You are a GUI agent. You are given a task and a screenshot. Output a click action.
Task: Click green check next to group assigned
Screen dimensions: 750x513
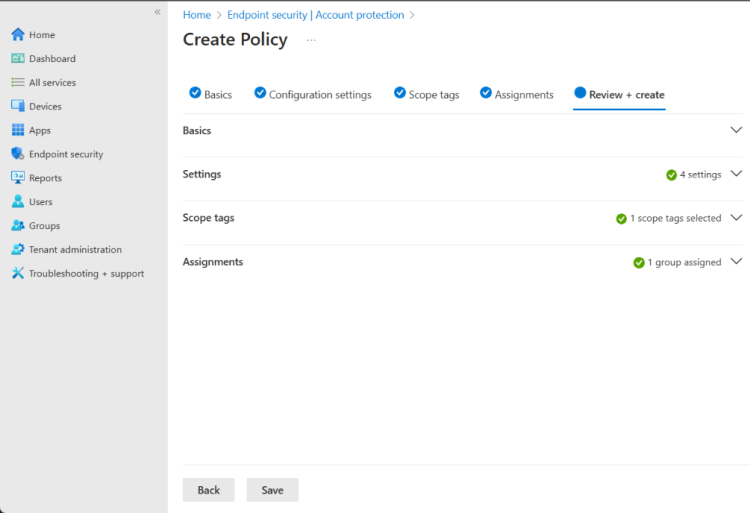pyautogui.click(x=639, y=262)
